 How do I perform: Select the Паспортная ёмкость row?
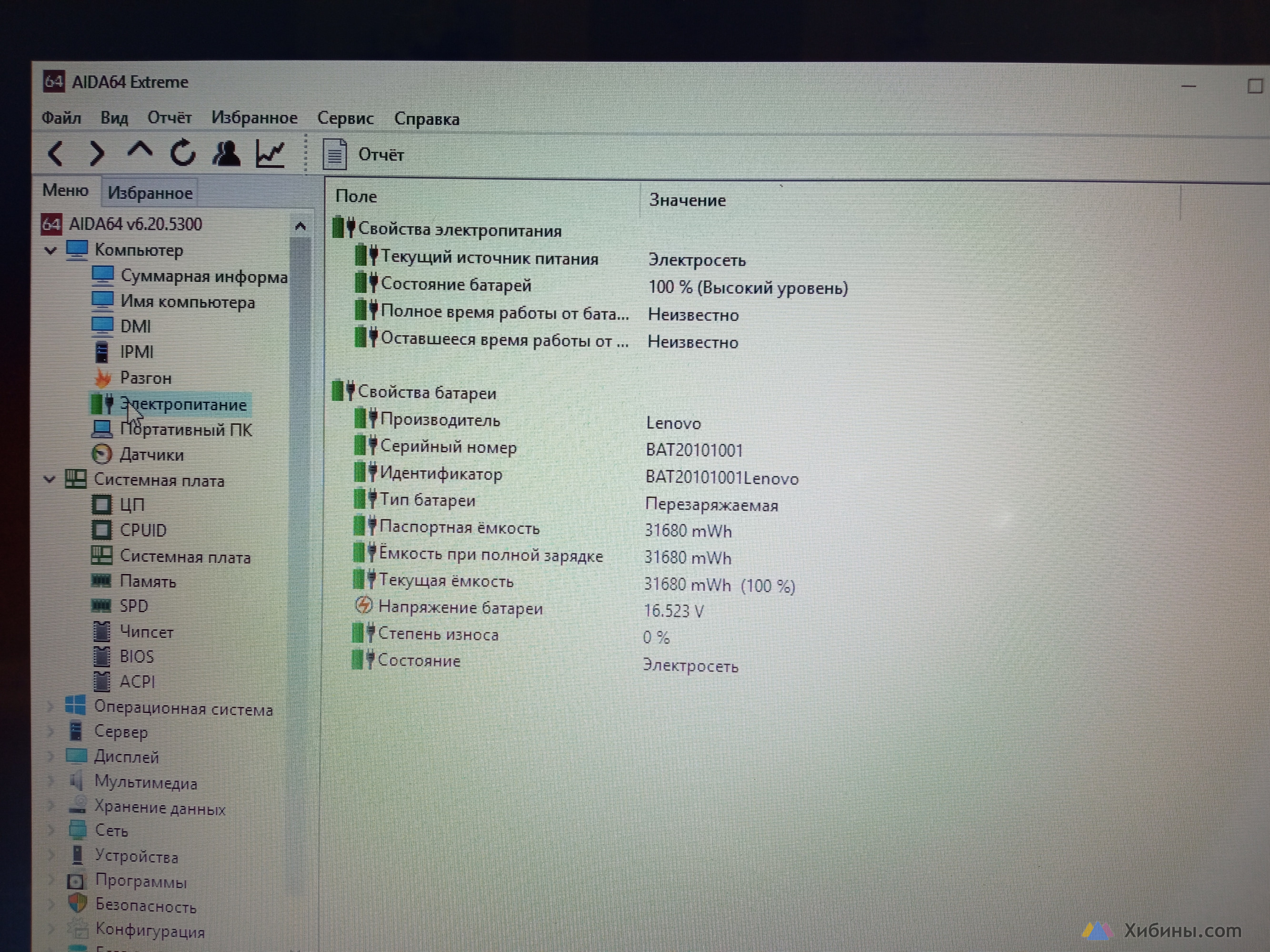click(542, 528)
